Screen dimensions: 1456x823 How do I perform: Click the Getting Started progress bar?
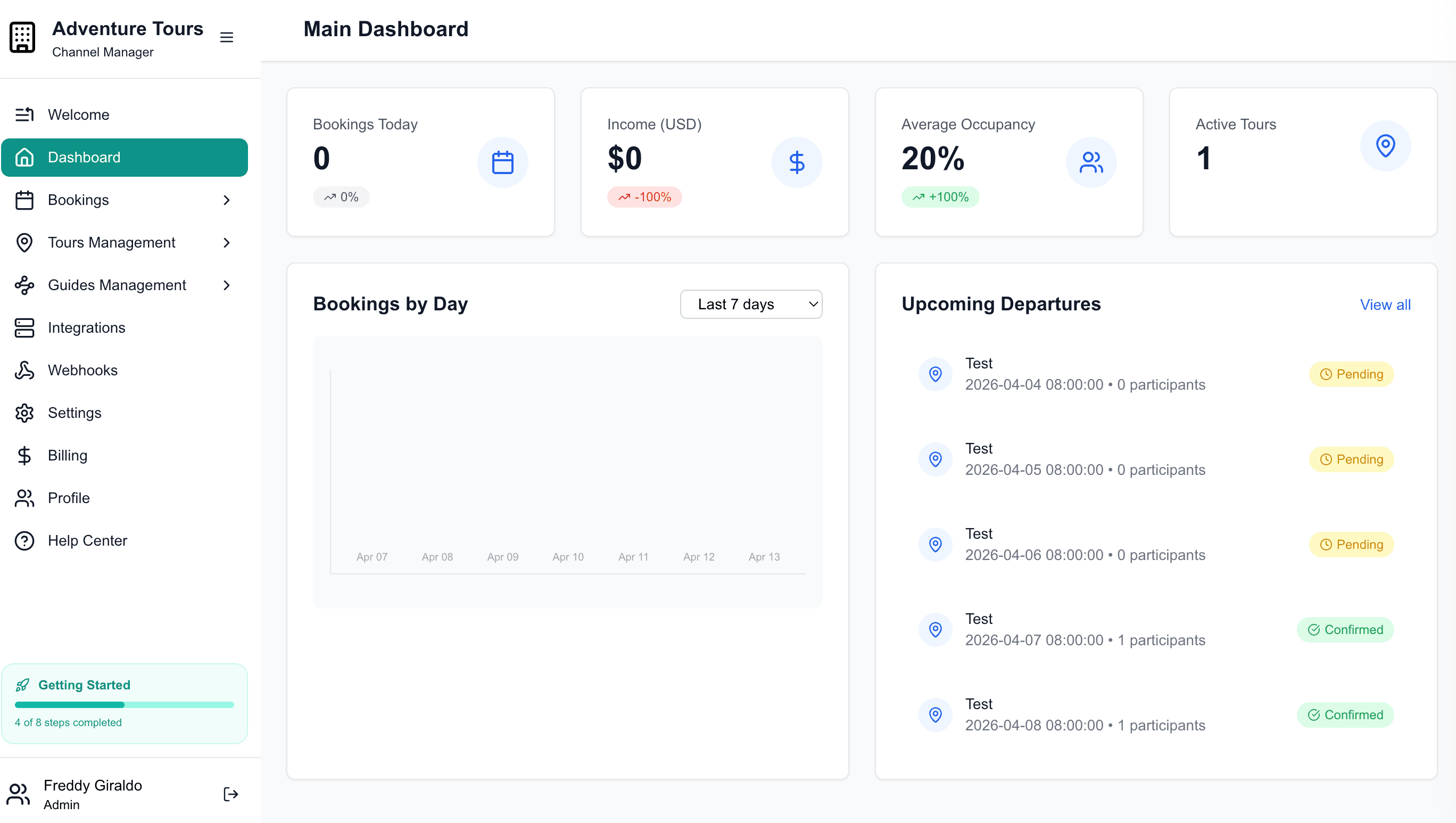(x=125, y=705)
